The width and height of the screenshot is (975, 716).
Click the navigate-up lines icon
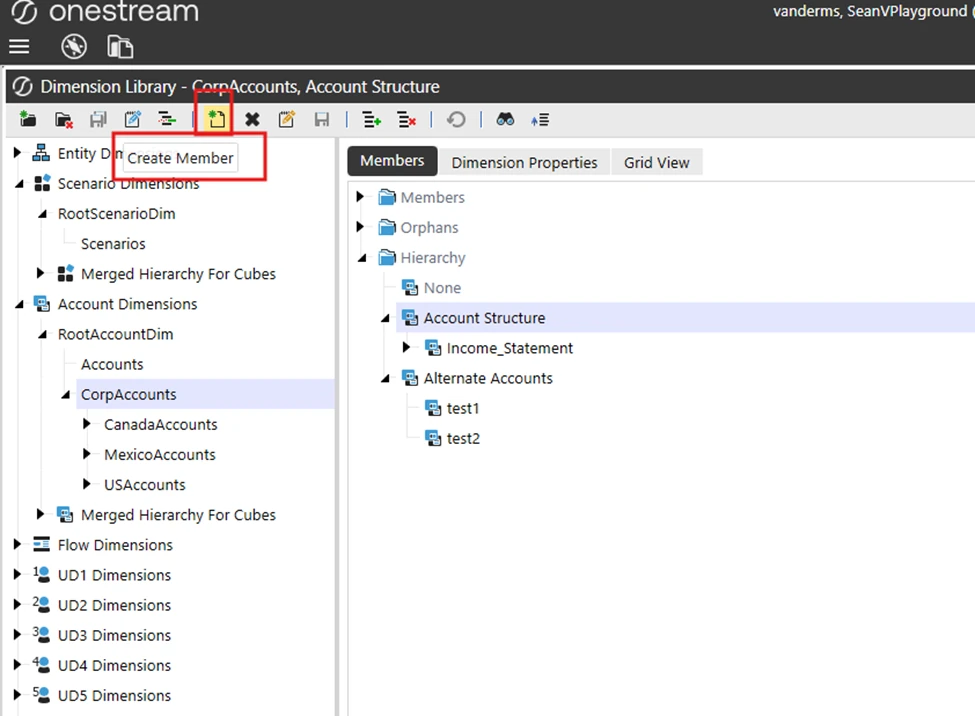[540, 119]
